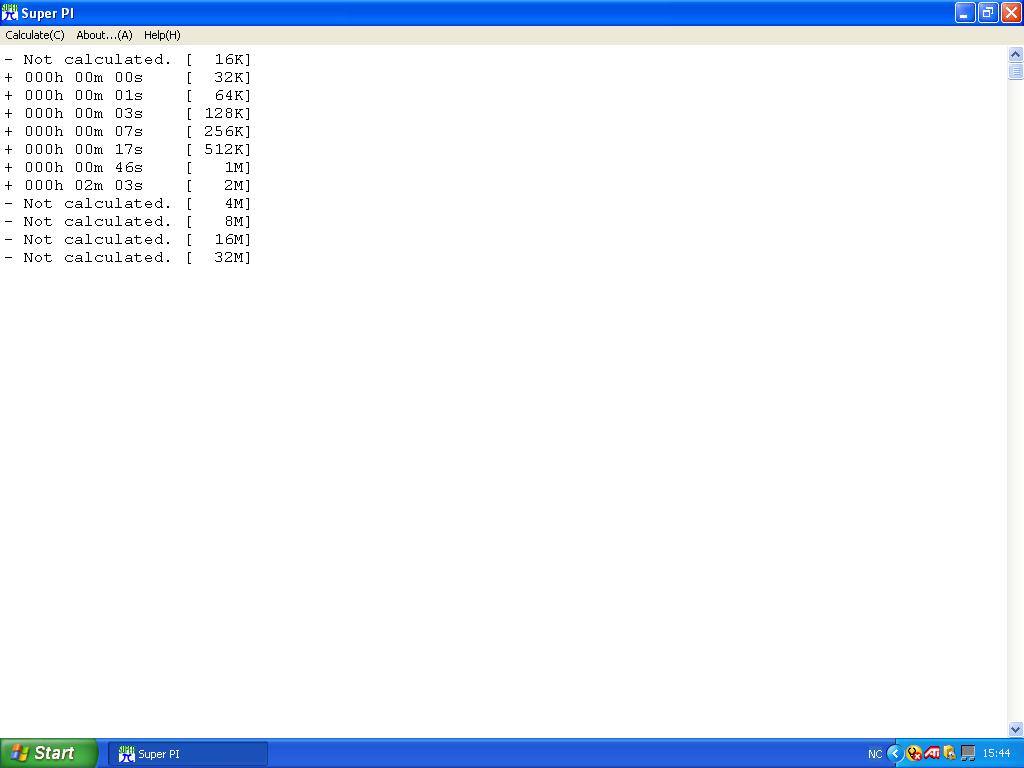1024x768 pixels.
Task: Click the 32M Not calculated row
Action: pos(127,257)
